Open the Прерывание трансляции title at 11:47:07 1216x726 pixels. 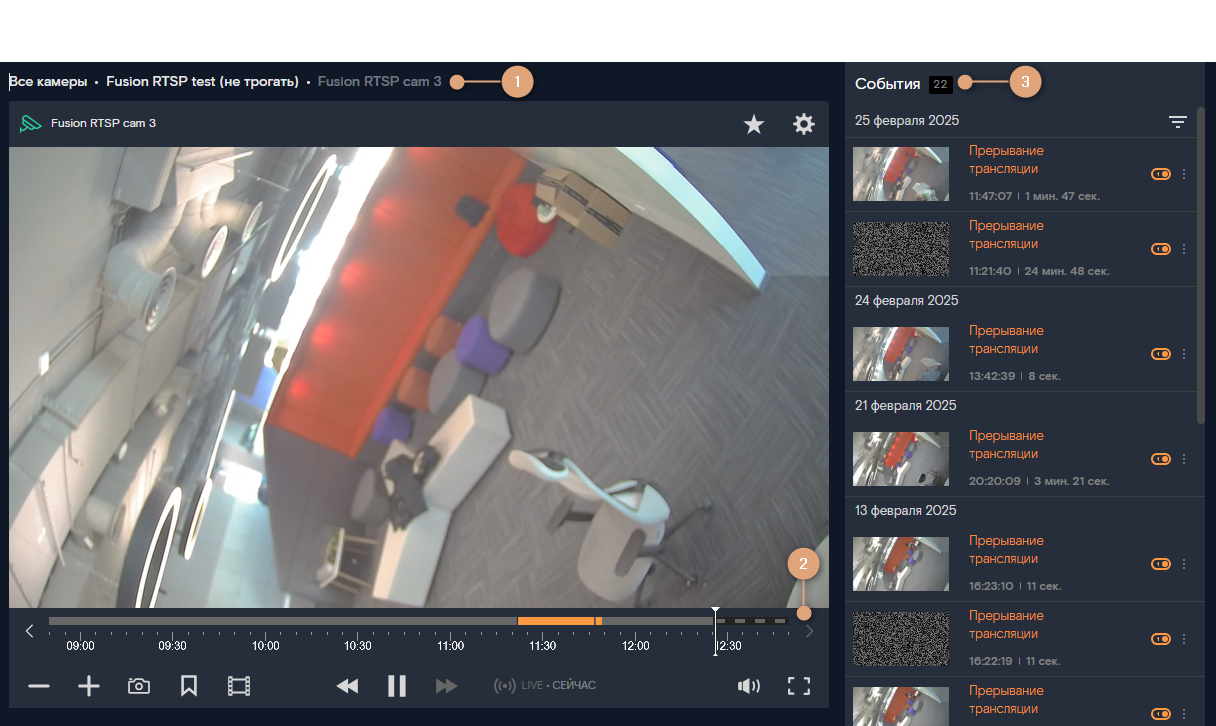tap(1006, 160)
